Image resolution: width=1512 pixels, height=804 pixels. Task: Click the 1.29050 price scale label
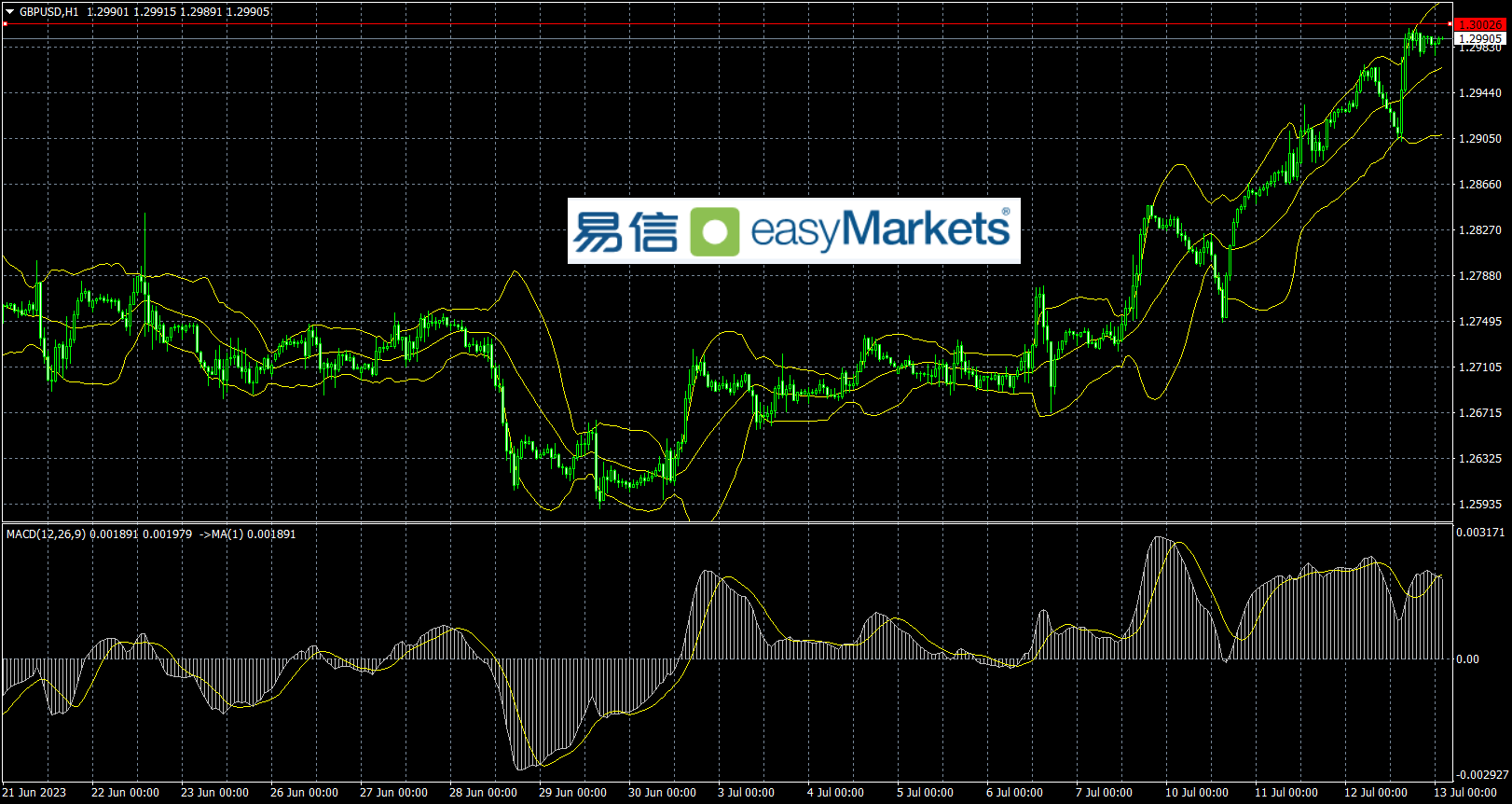(x=1480, y=139)
